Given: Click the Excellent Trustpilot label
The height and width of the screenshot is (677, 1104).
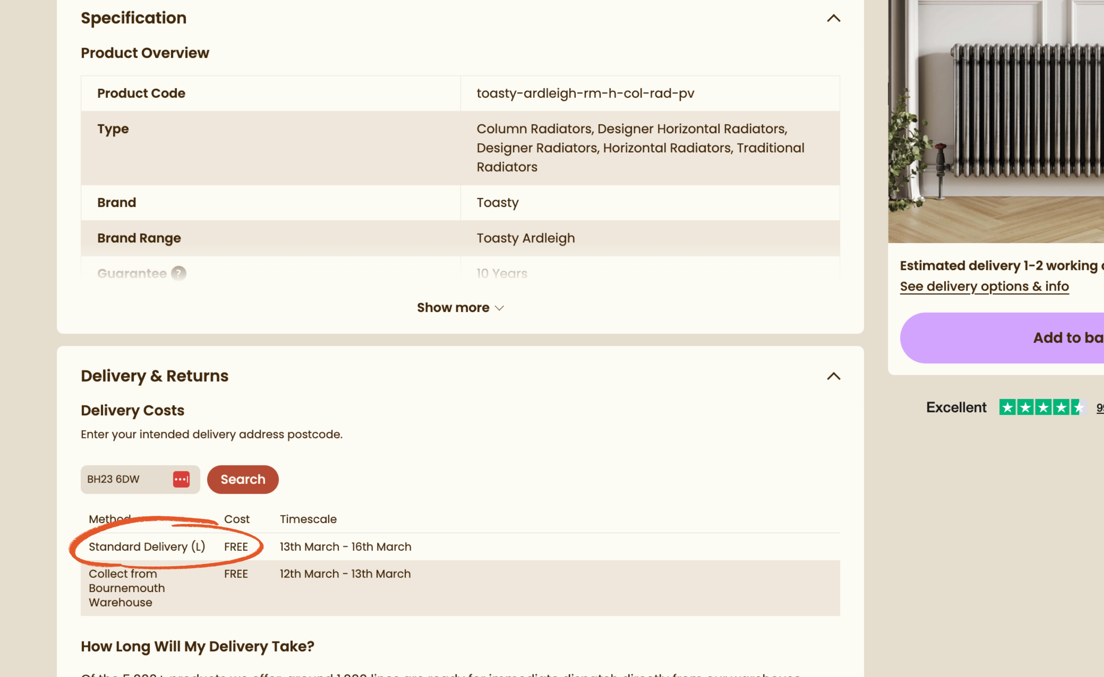Looking at the screenshot, I should point(956,407).
